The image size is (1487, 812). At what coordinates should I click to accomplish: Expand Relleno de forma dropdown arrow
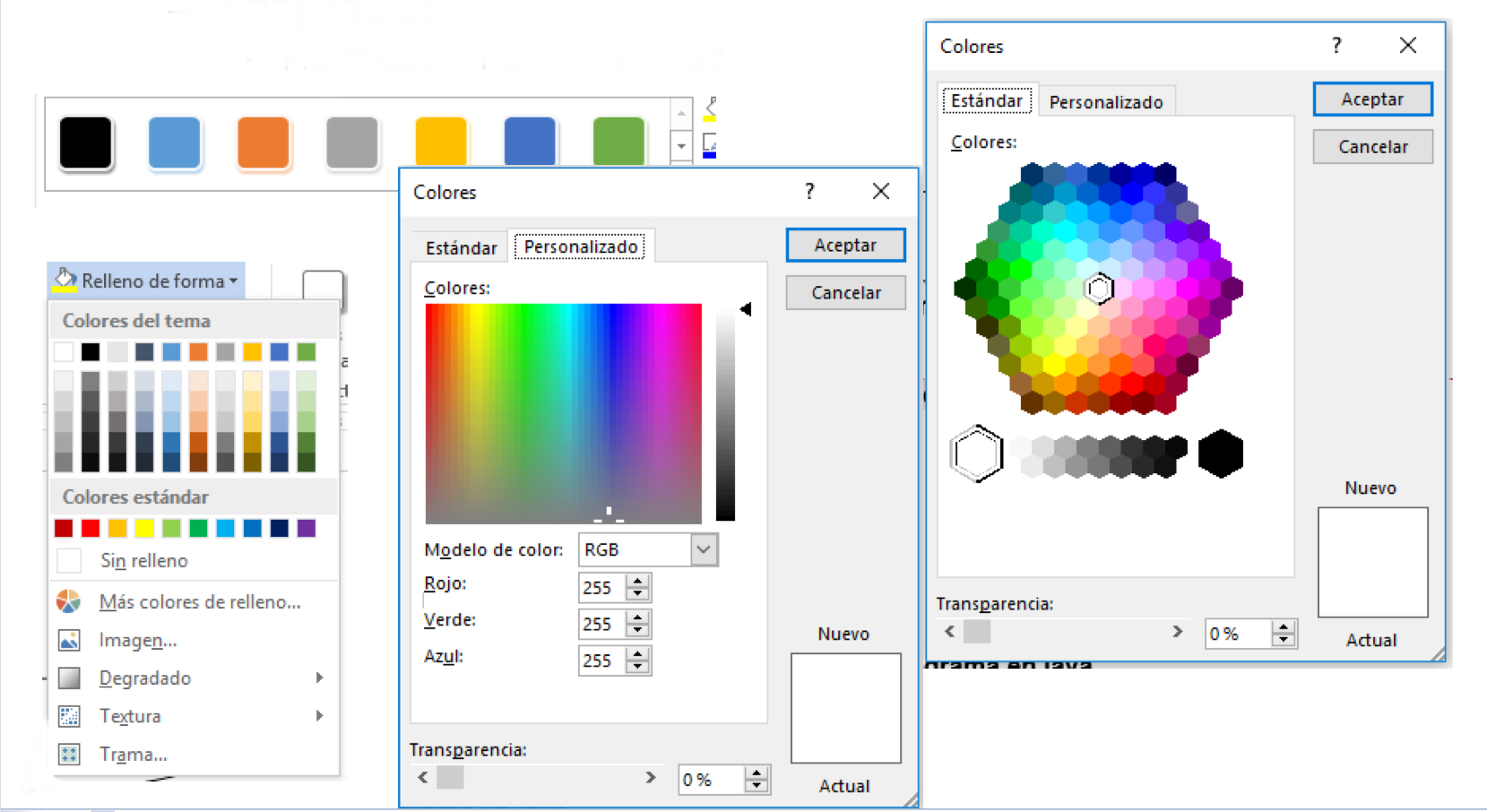tap(234, 281)
